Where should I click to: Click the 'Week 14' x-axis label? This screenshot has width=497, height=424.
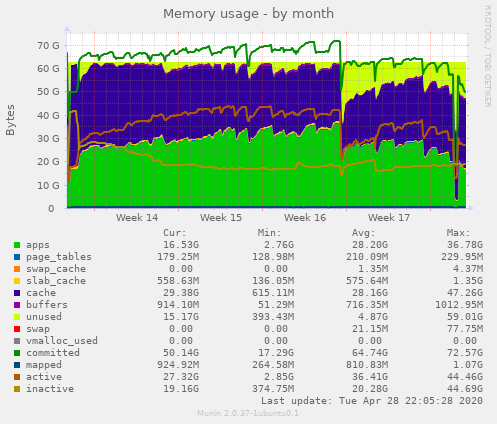click(137, 218)
